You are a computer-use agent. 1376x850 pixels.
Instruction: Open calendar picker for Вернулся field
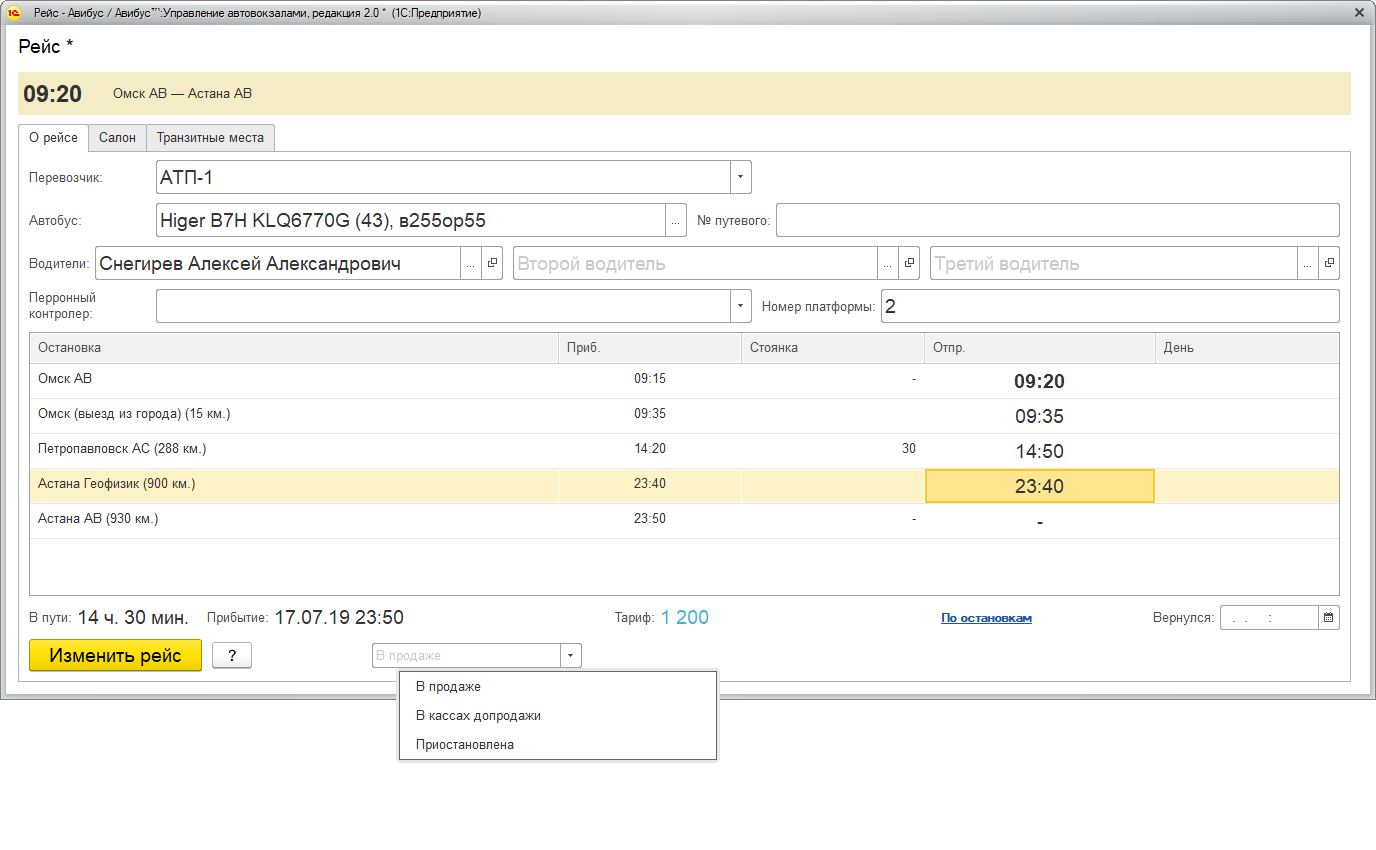pos(1328,618)
